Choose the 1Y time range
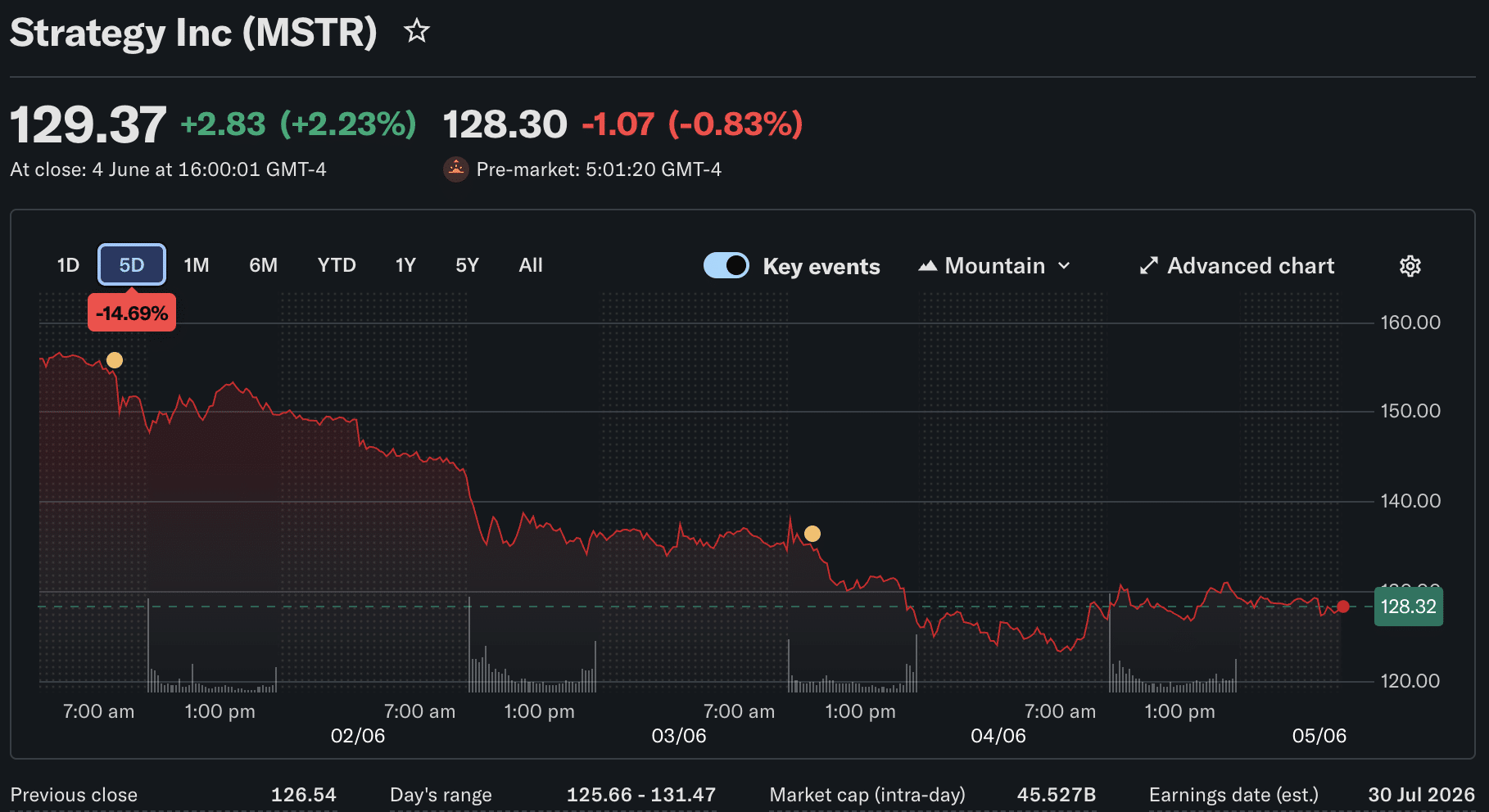The image size is (1489, 812). pos(405,265)
